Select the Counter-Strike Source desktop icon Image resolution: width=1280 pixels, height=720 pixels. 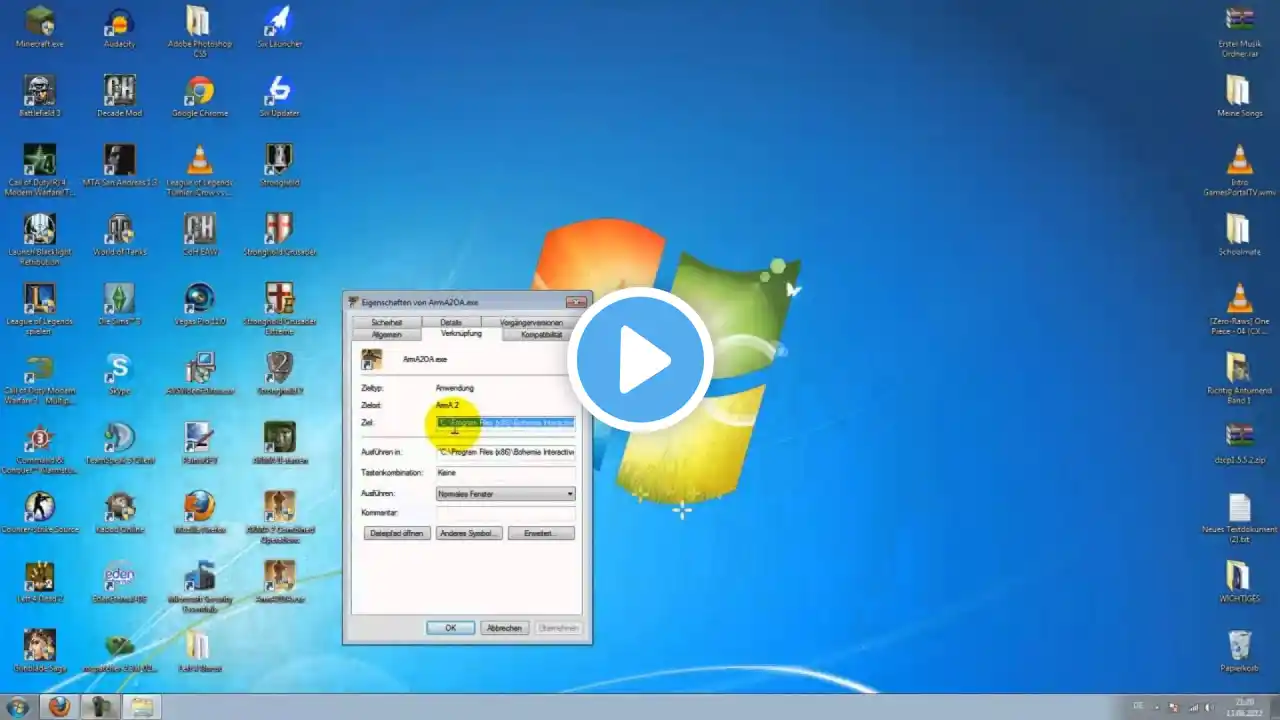coord(39,508)
